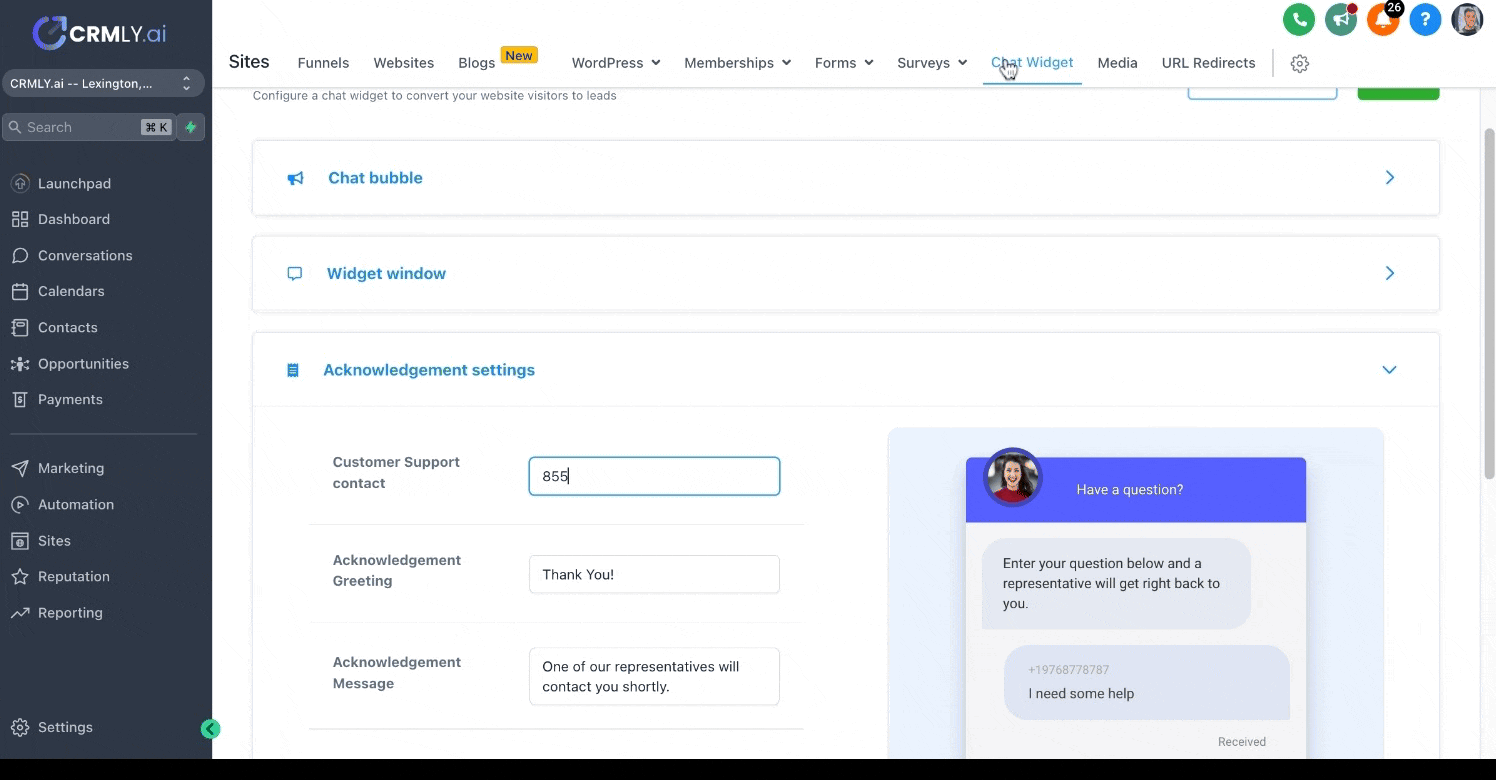This screenshot has width=1496, height=780.
Task: Open the announcements megaphone icon
Action: point(1340,19)
